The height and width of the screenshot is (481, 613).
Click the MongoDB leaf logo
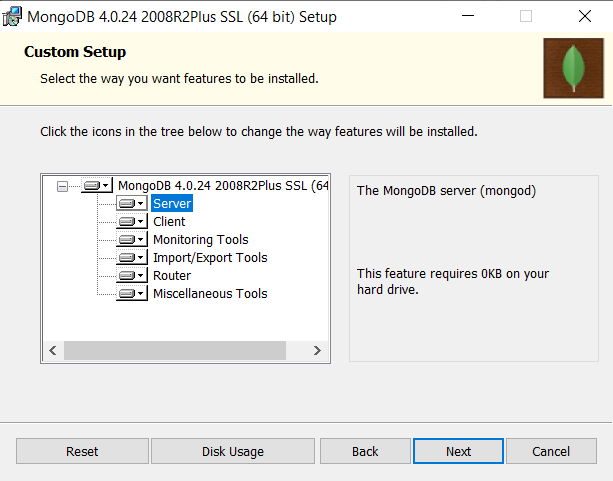point(573,68)
